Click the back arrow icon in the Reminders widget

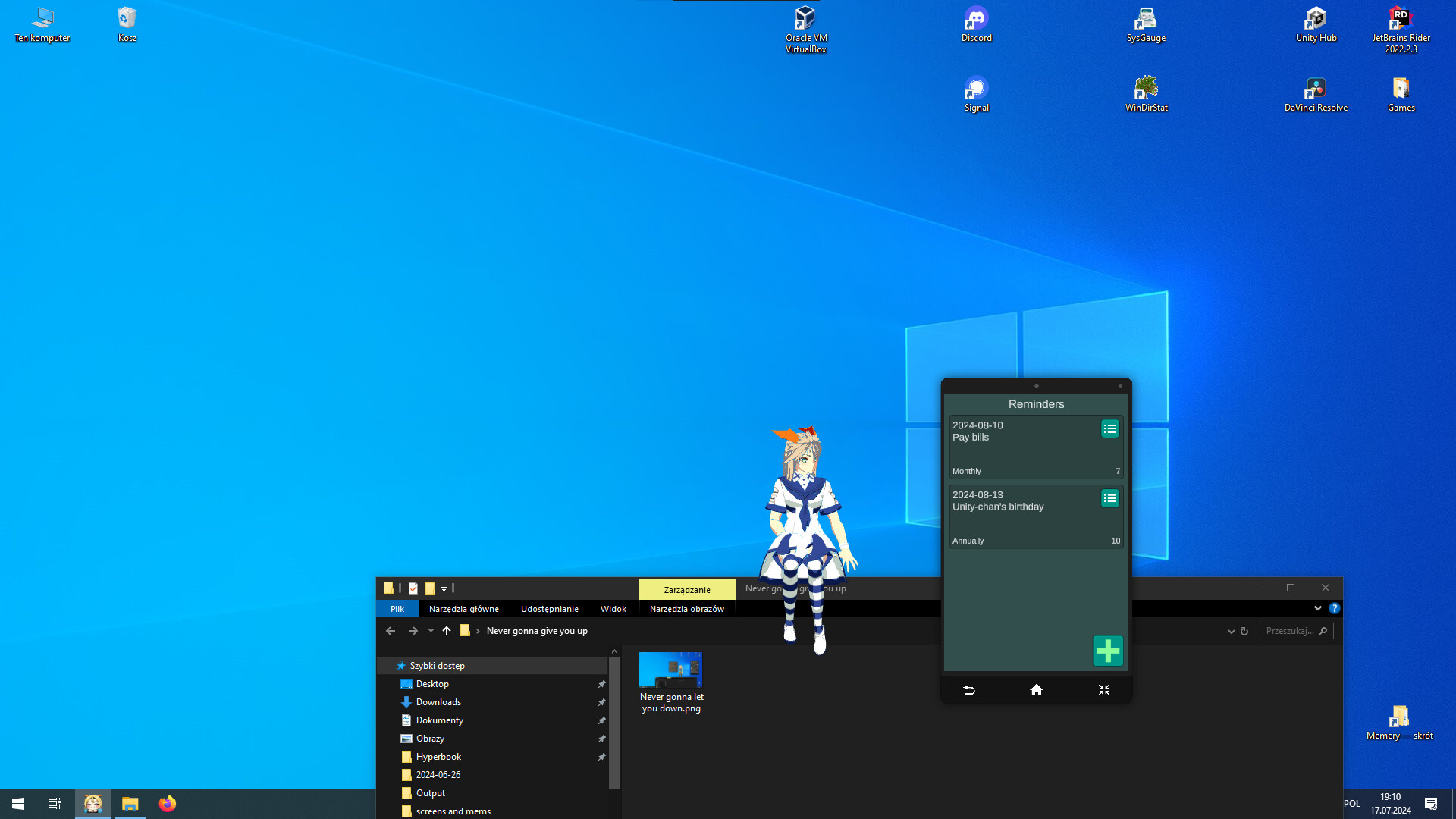(968, 690)
